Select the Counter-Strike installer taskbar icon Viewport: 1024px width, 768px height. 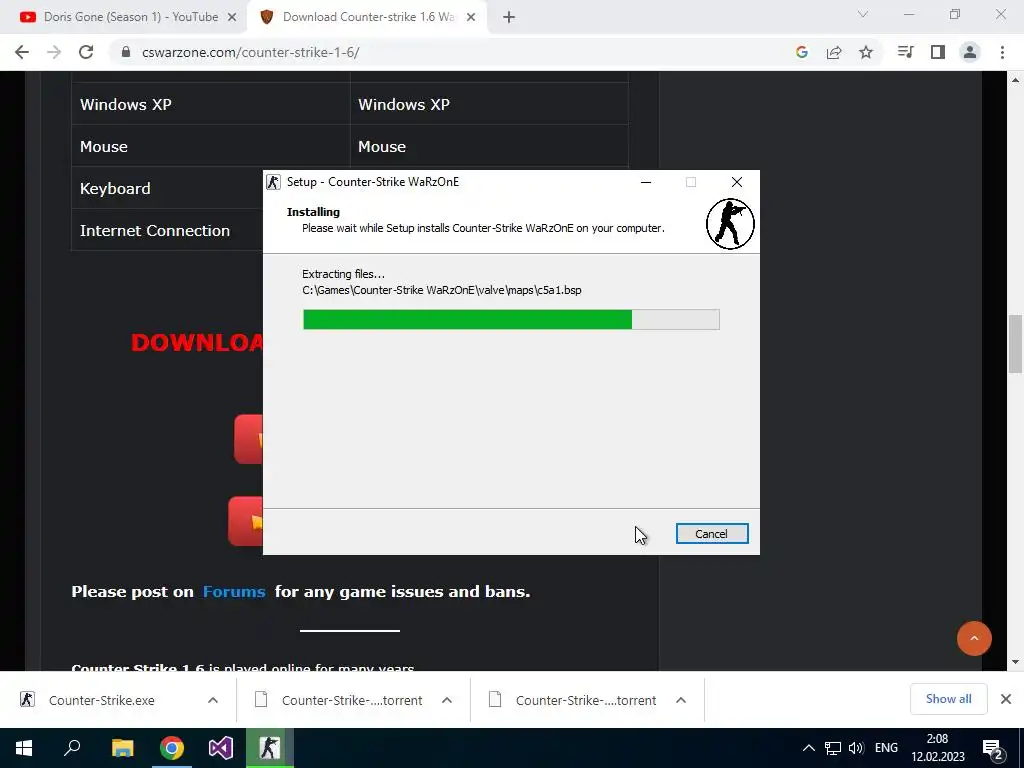coord(270,748)
